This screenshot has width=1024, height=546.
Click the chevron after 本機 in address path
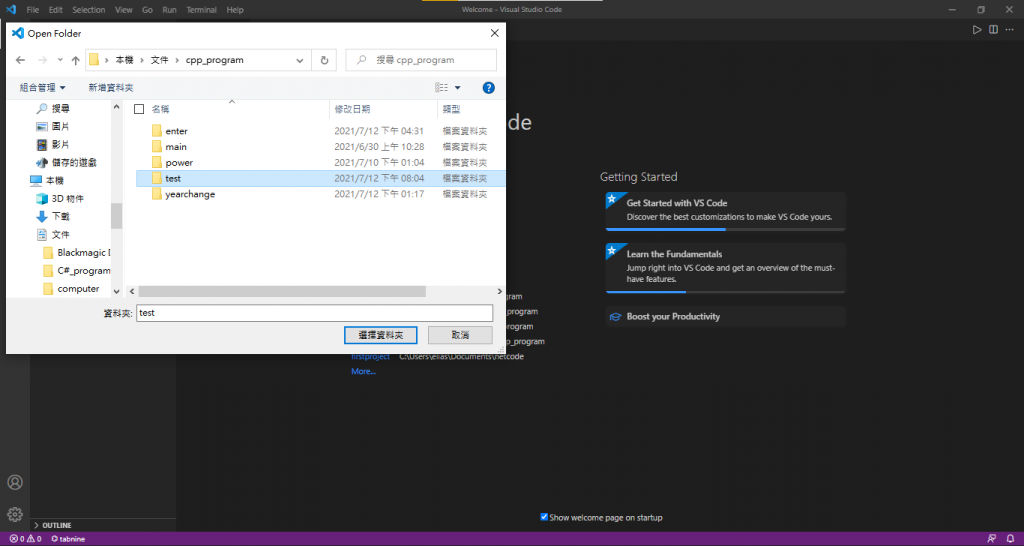142,60
